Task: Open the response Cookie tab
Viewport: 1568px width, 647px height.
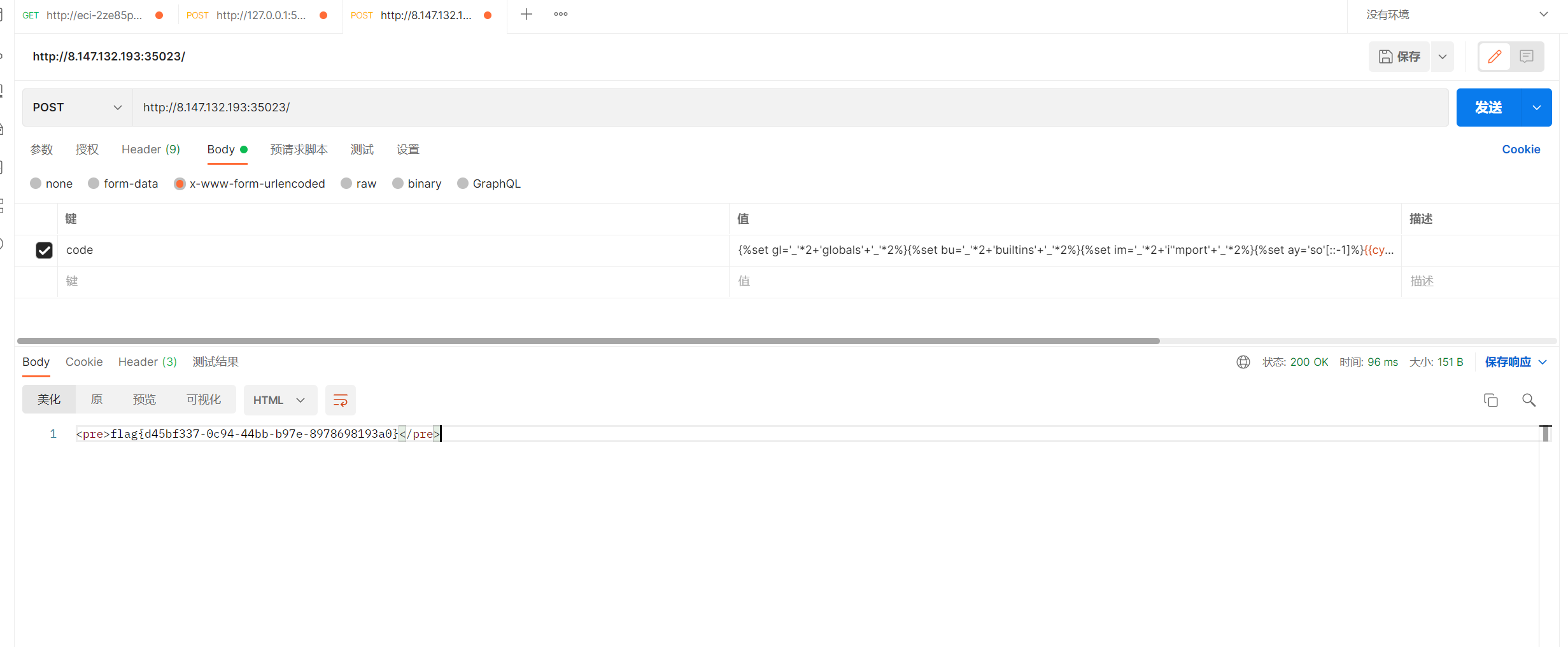Action: point(84,362)
